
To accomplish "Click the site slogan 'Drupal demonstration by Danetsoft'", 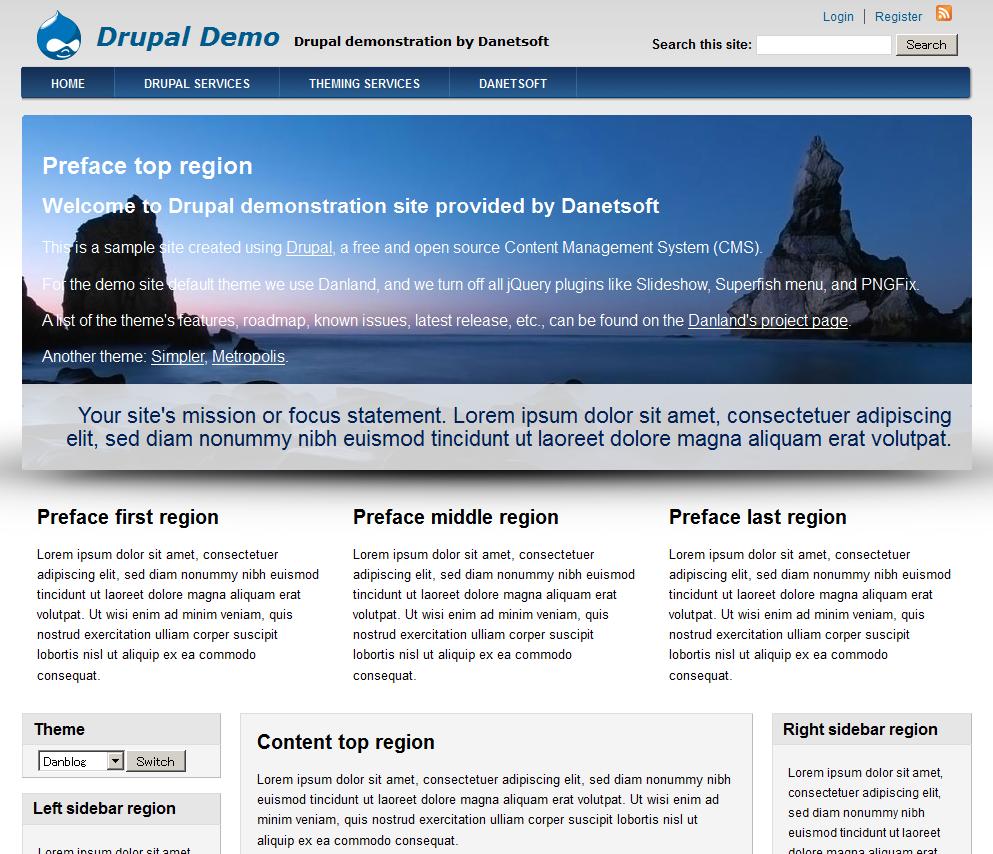I will click(421, 42).
